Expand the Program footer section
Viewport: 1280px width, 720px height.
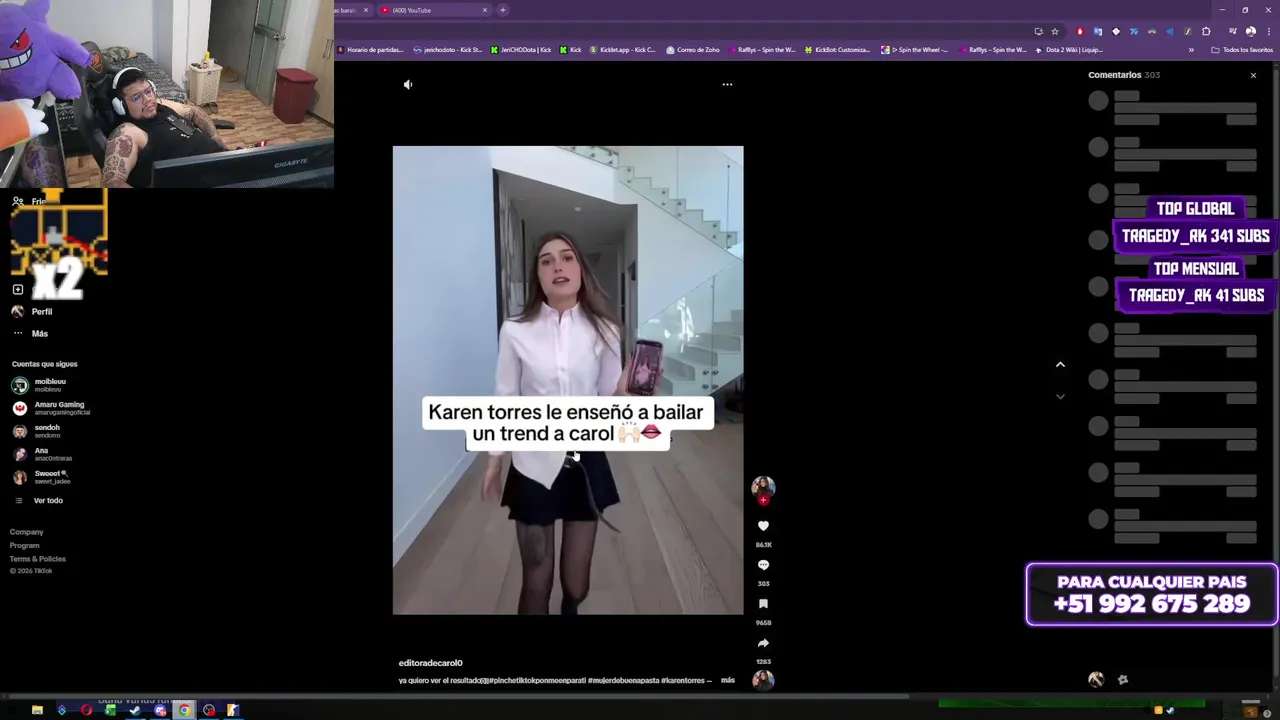click(25, 545)
